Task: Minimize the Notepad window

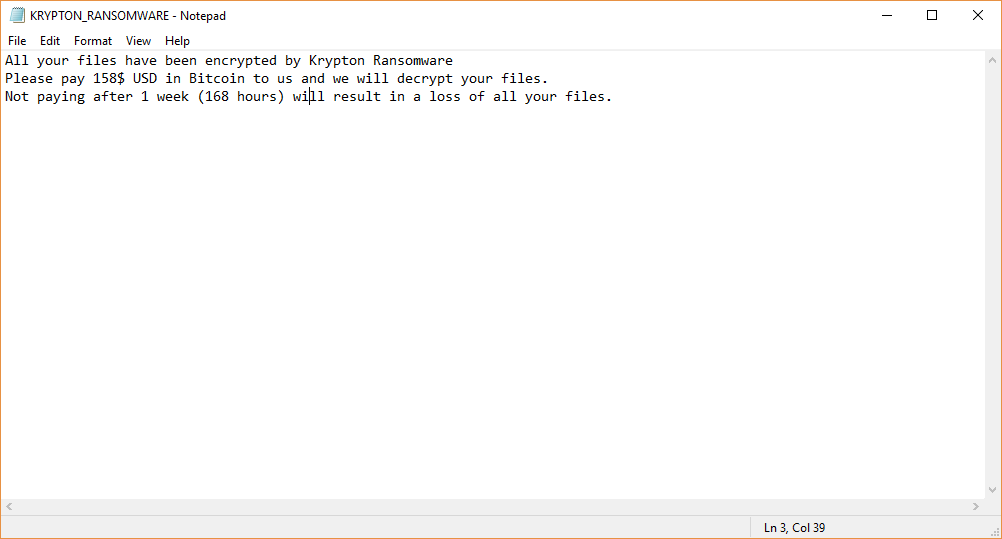Action: (887, 15)
